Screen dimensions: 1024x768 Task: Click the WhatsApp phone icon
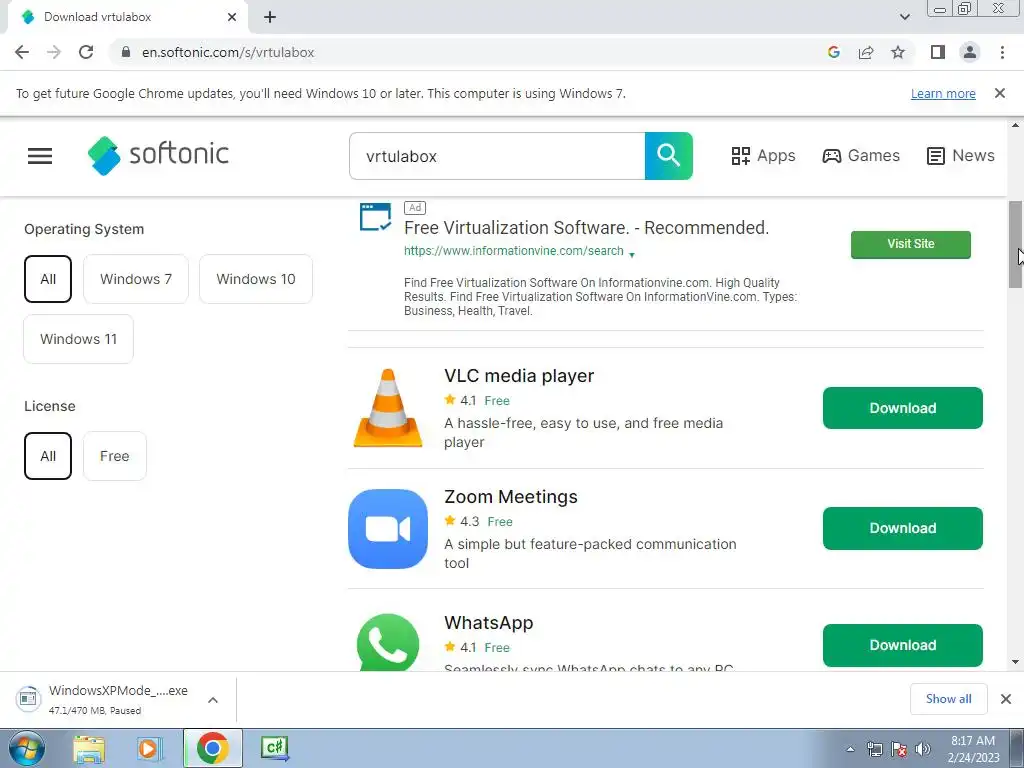tap(388, 643)
